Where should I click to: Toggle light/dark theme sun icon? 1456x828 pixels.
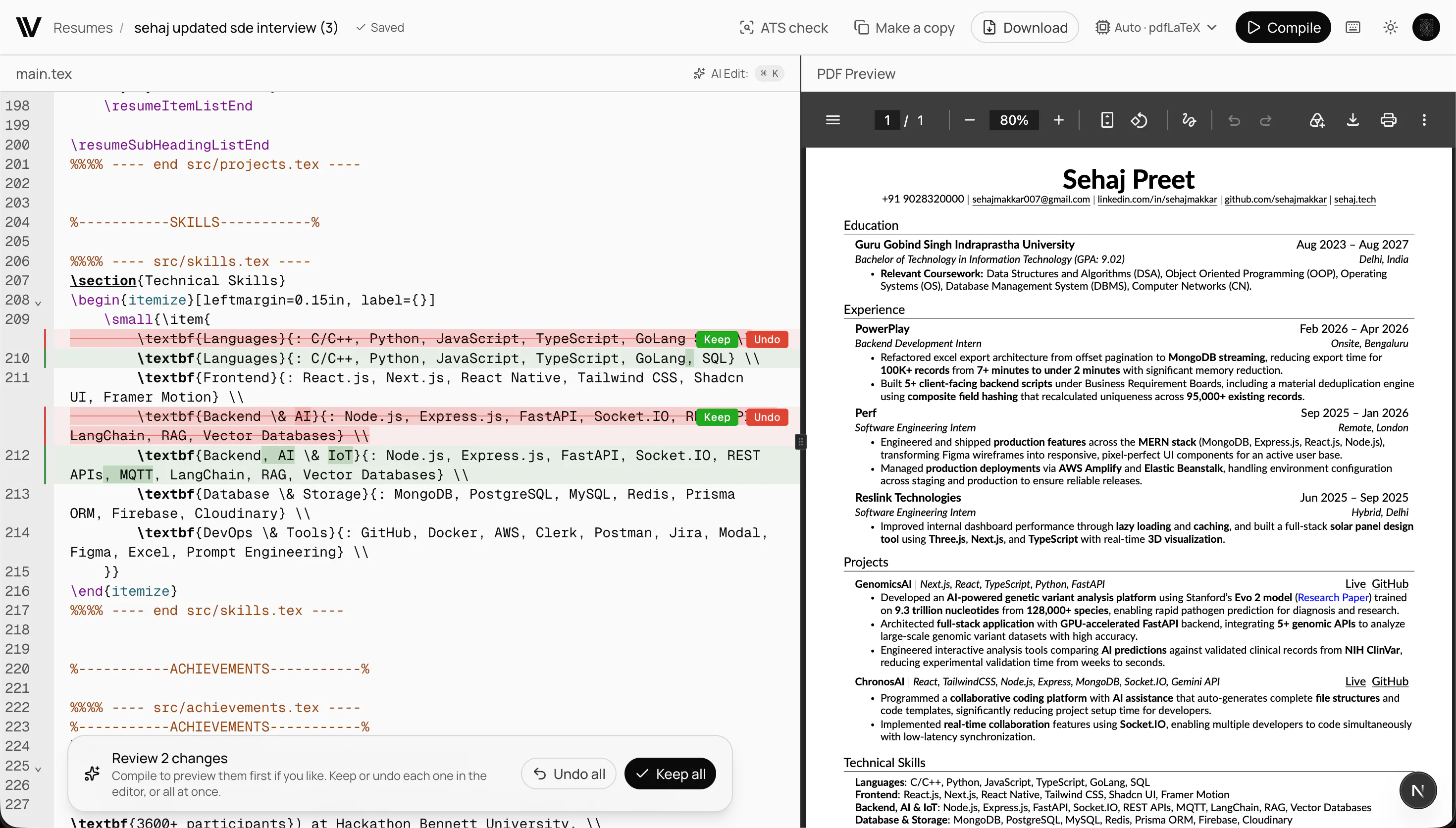pyautogui.click(x=1390, y=27)
